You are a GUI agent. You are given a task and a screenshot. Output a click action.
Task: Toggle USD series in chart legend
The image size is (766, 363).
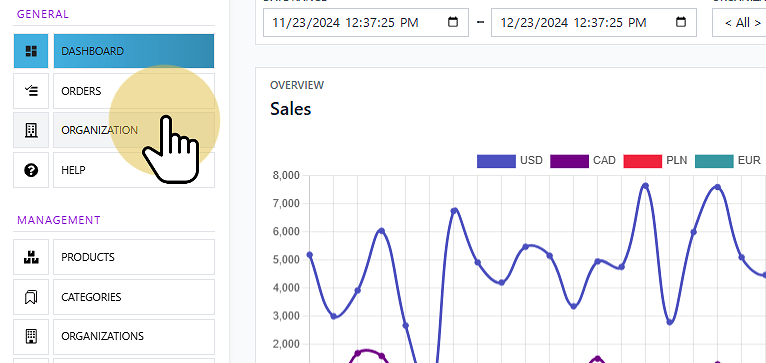(x=510, y=161)
